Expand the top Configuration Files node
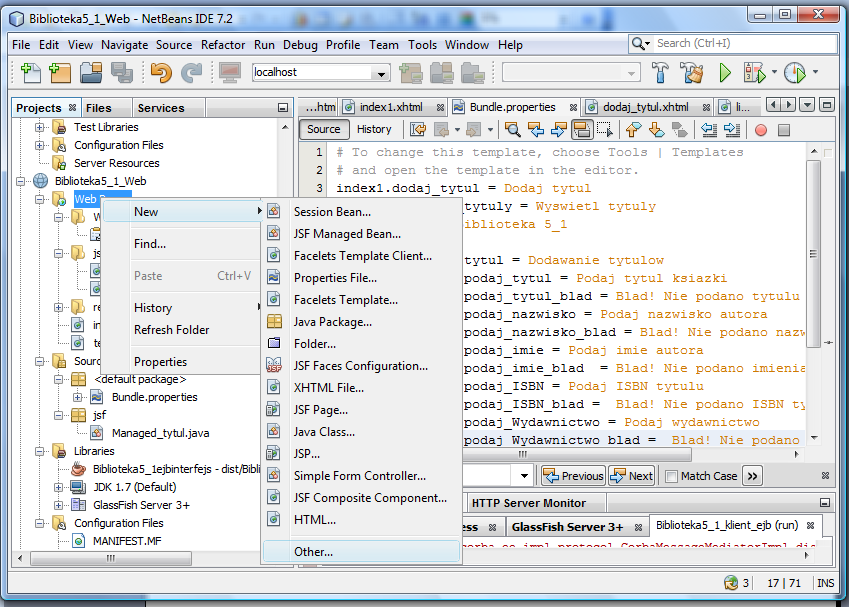This screenshot has width=849, height=607. (x=40, y=145)
